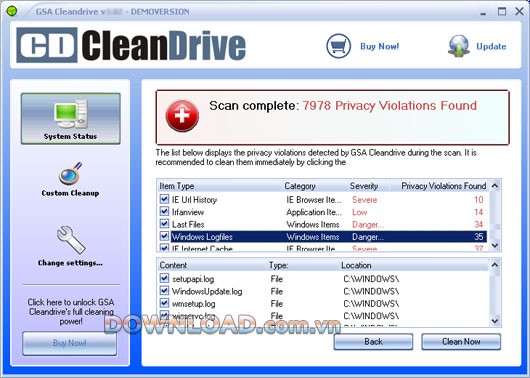Select the Last Files row text
The image size is (530, 378).
(x=188, y=225)
